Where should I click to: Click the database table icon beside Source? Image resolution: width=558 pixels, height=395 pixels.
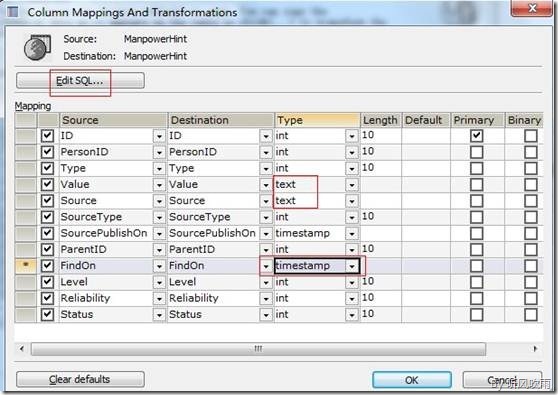point(37,47)
